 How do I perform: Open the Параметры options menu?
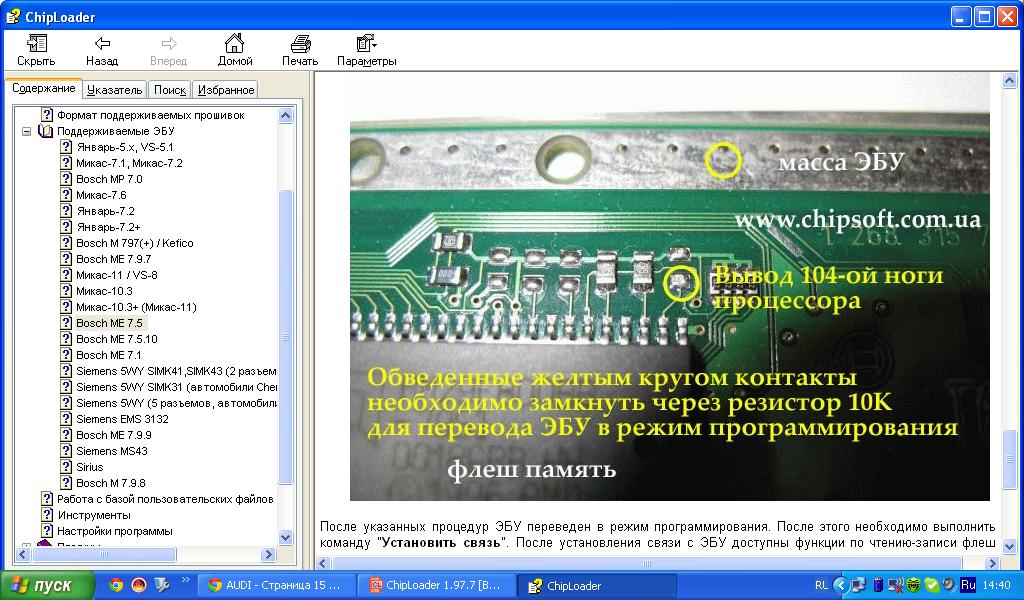click(x=366, y=50)
